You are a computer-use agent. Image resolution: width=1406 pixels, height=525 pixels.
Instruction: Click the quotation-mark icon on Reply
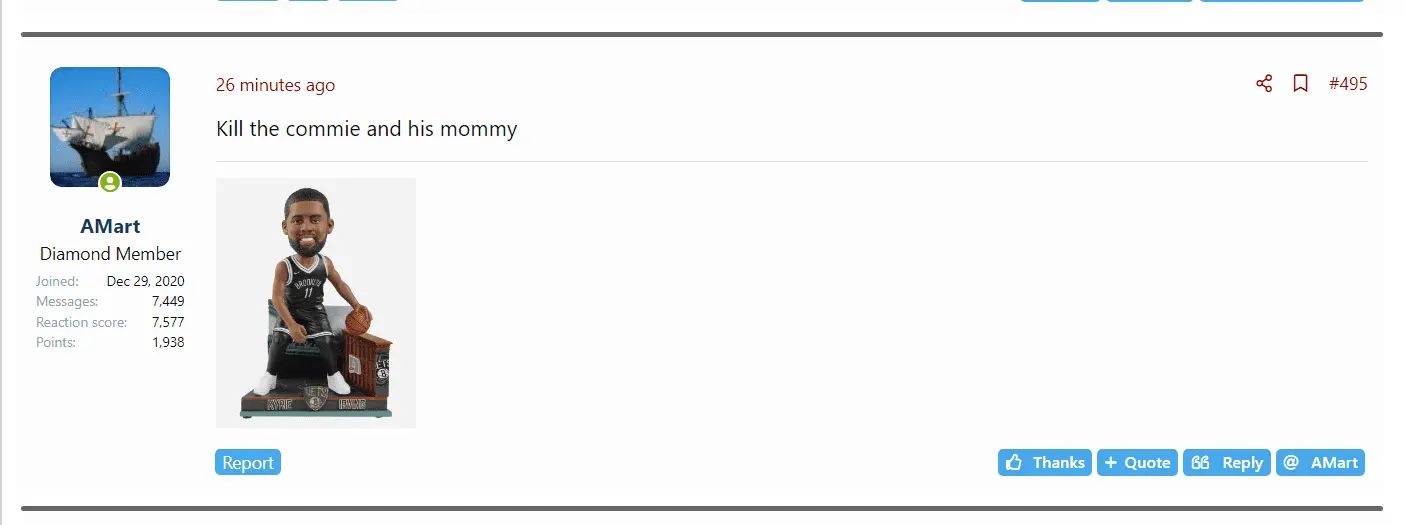pos(1200,463)
